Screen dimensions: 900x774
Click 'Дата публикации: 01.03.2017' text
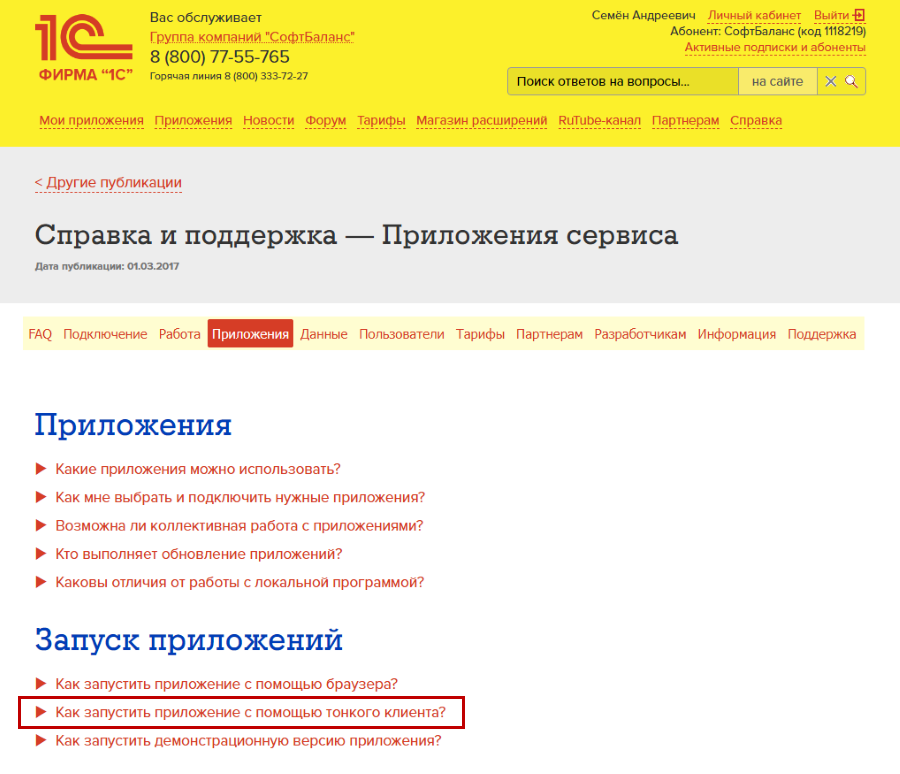(107, 266)
